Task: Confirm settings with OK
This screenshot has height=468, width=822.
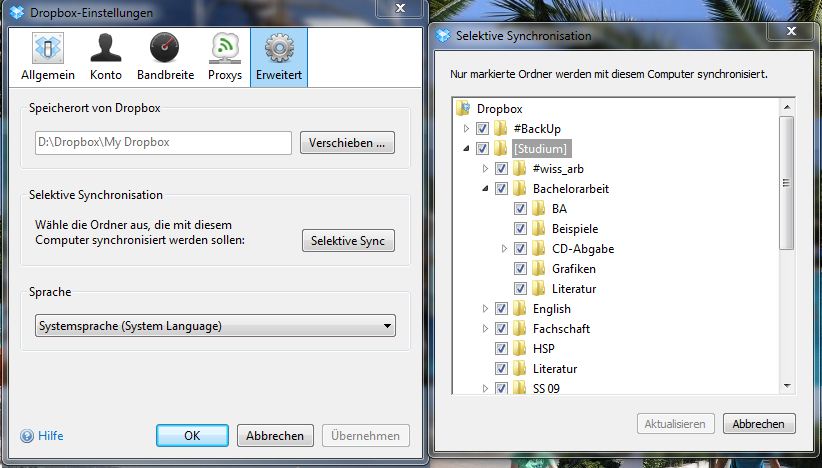Action: 192,436
